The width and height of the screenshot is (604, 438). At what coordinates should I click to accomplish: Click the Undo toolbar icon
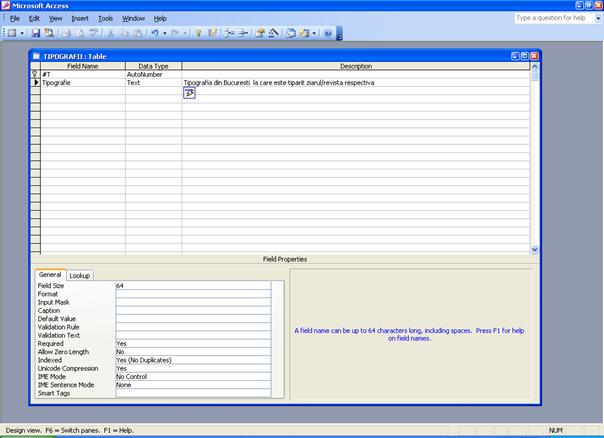(x=154, y=33)
